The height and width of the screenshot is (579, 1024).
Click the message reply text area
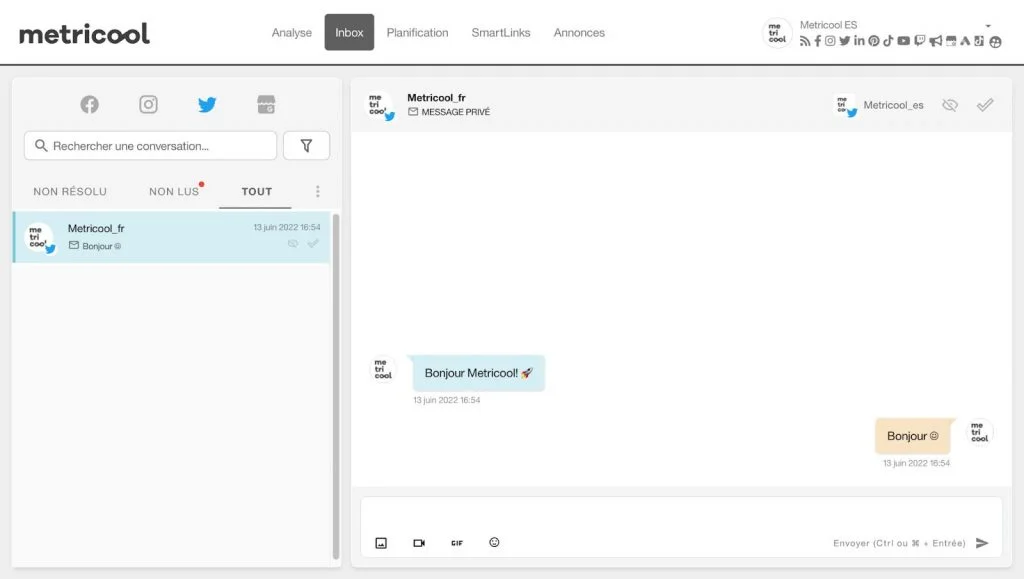click(x=681, y=514)
